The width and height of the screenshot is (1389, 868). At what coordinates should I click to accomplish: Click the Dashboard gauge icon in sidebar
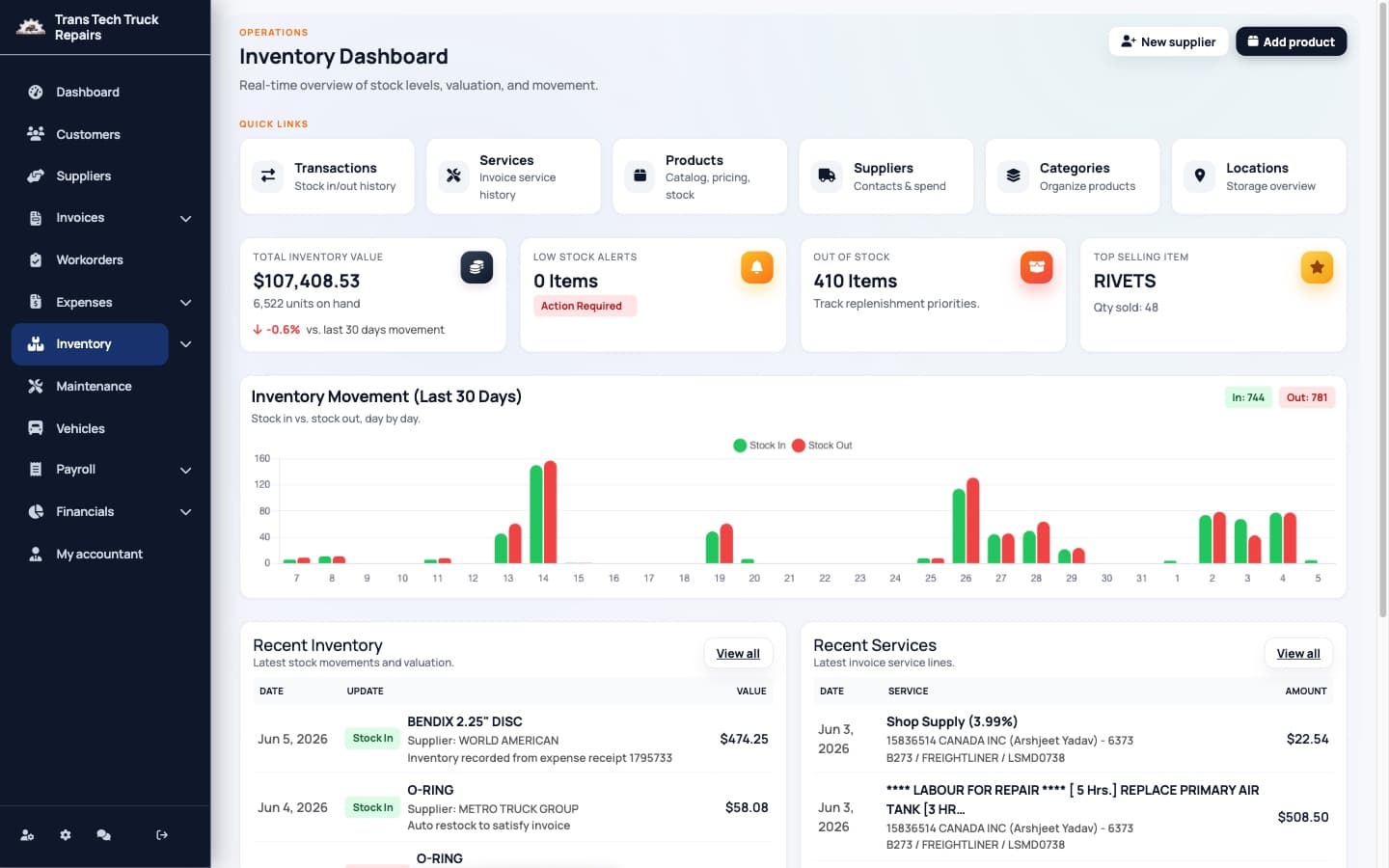click(36, 93)
